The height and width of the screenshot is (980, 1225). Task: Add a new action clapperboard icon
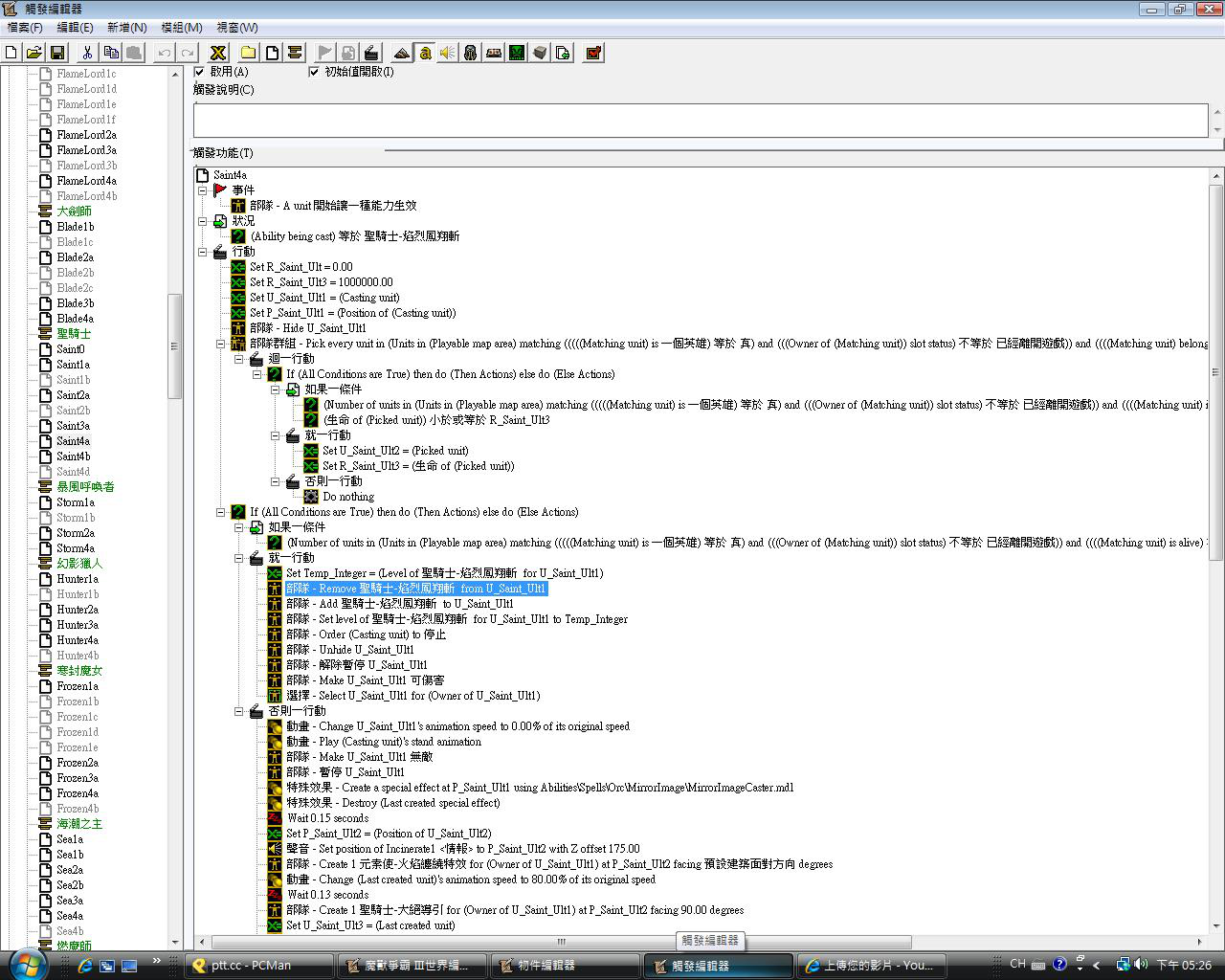pyautogui.click(x=371, y=53)
